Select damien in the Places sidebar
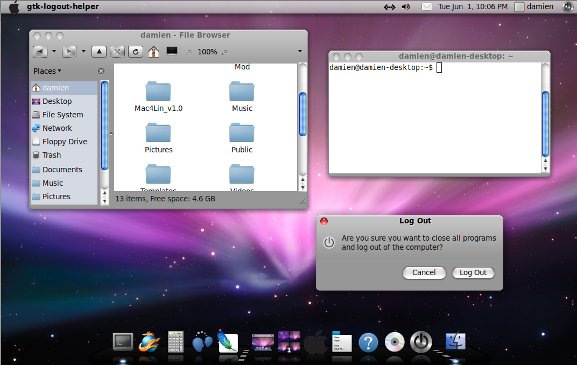The width and height of the screenshot is (577, 365). click(64, 88)
